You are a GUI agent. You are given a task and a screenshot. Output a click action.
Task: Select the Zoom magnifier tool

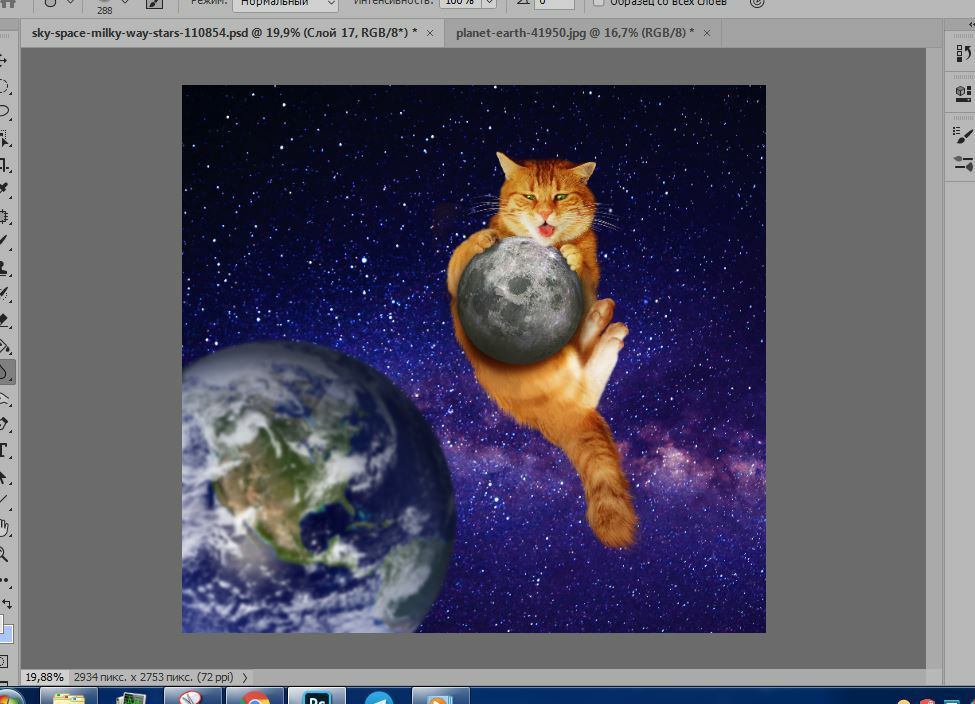pos(4,554)
